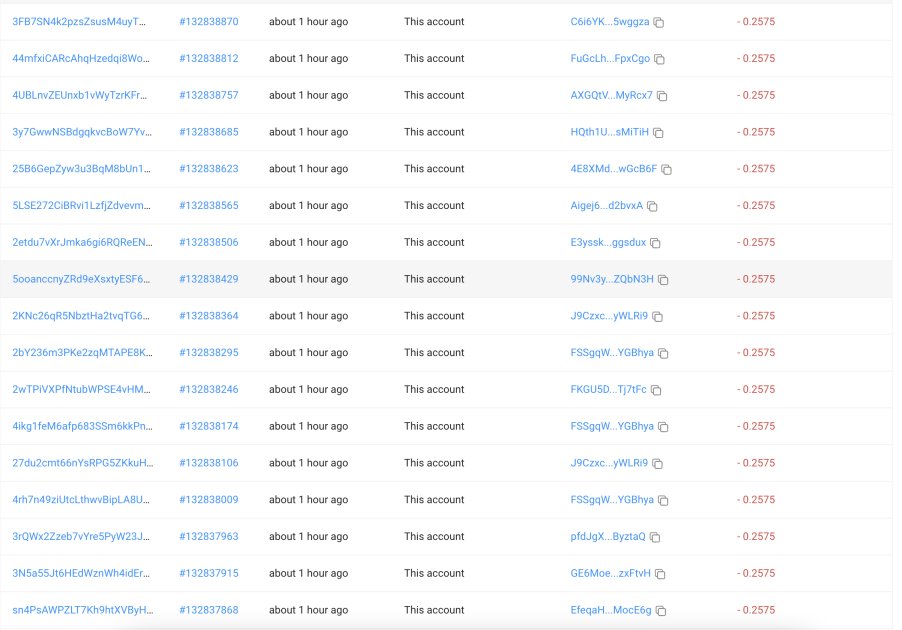This screenshot has width=902, height=630.
Task: View block #132838246
Action: pos(209,390)
